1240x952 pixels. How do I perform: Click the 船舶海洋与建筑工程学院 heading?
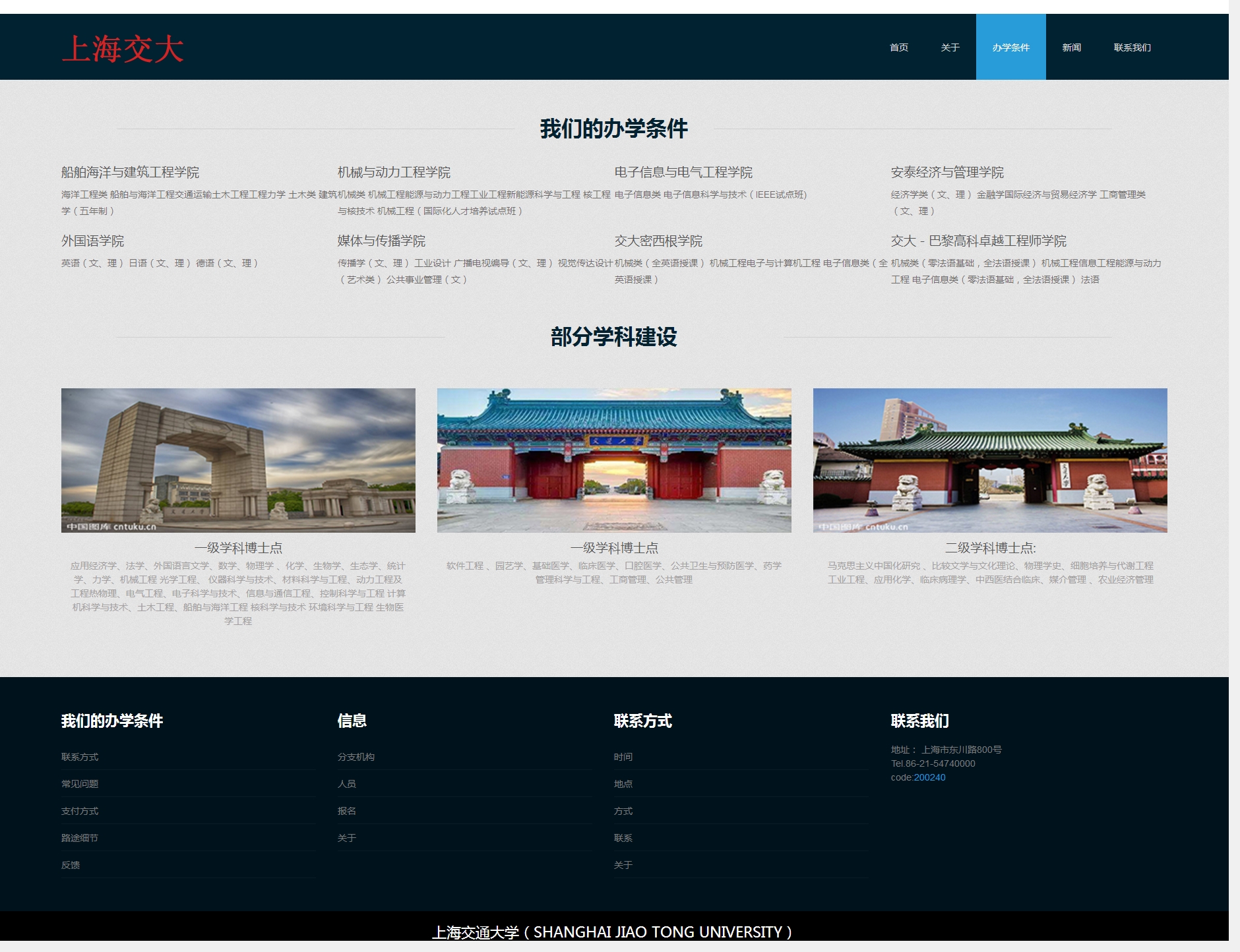pyautogui.click(x=130, y=172)
